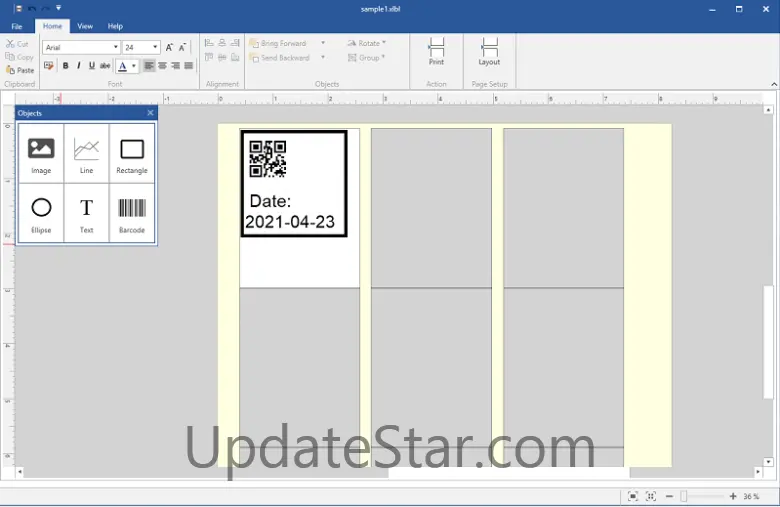Insert an Image object from Objects panel
The image size is (780, 507).
[x=41, y=154]
